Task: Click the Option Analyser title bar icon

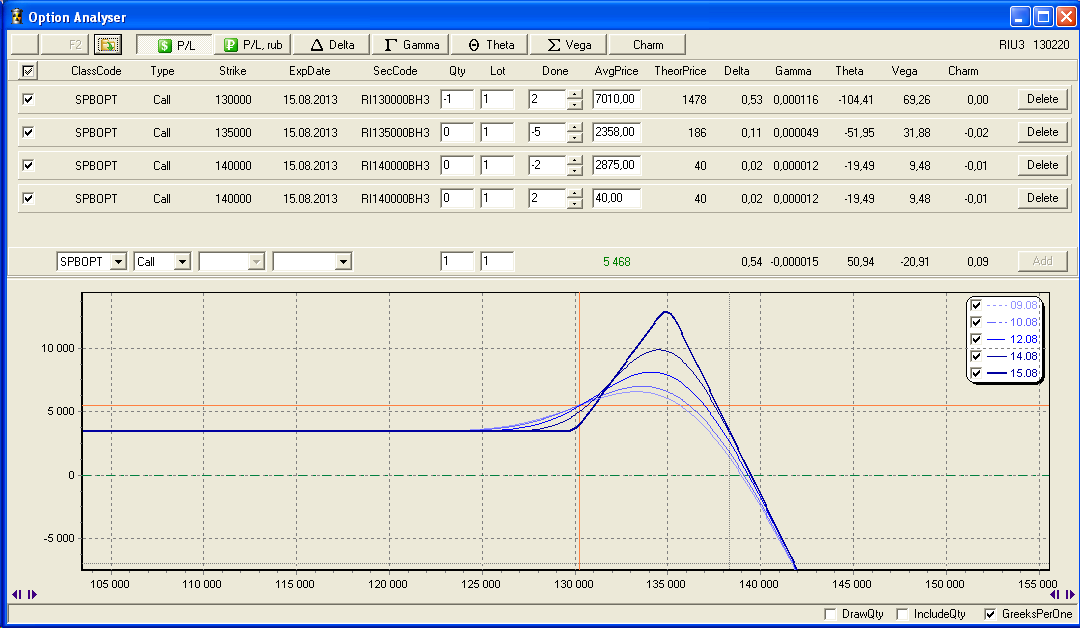Action: click(x=16, y=17)
